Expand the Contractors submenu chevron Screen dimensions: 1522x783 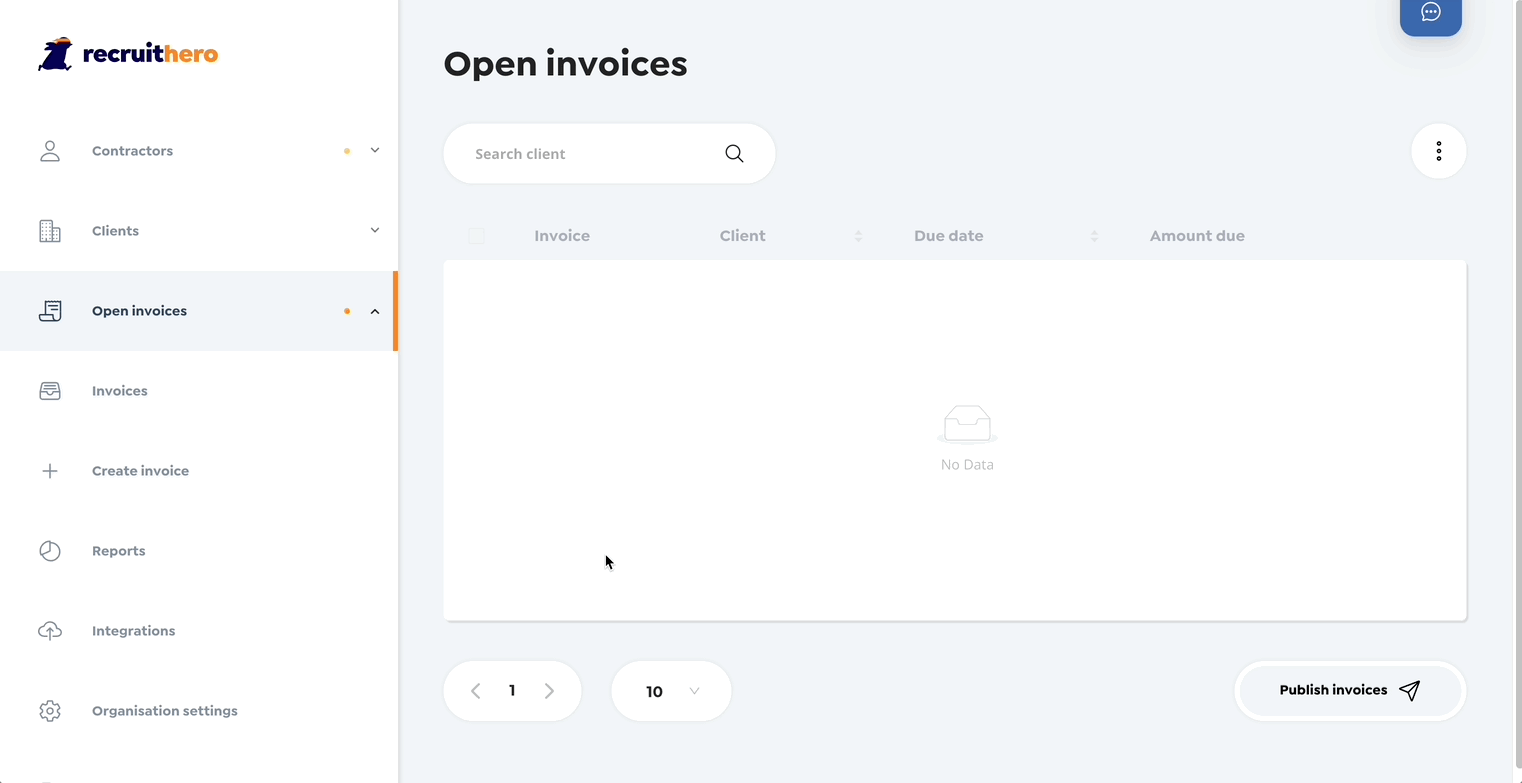pyautogui.click(x=375, y=151)
